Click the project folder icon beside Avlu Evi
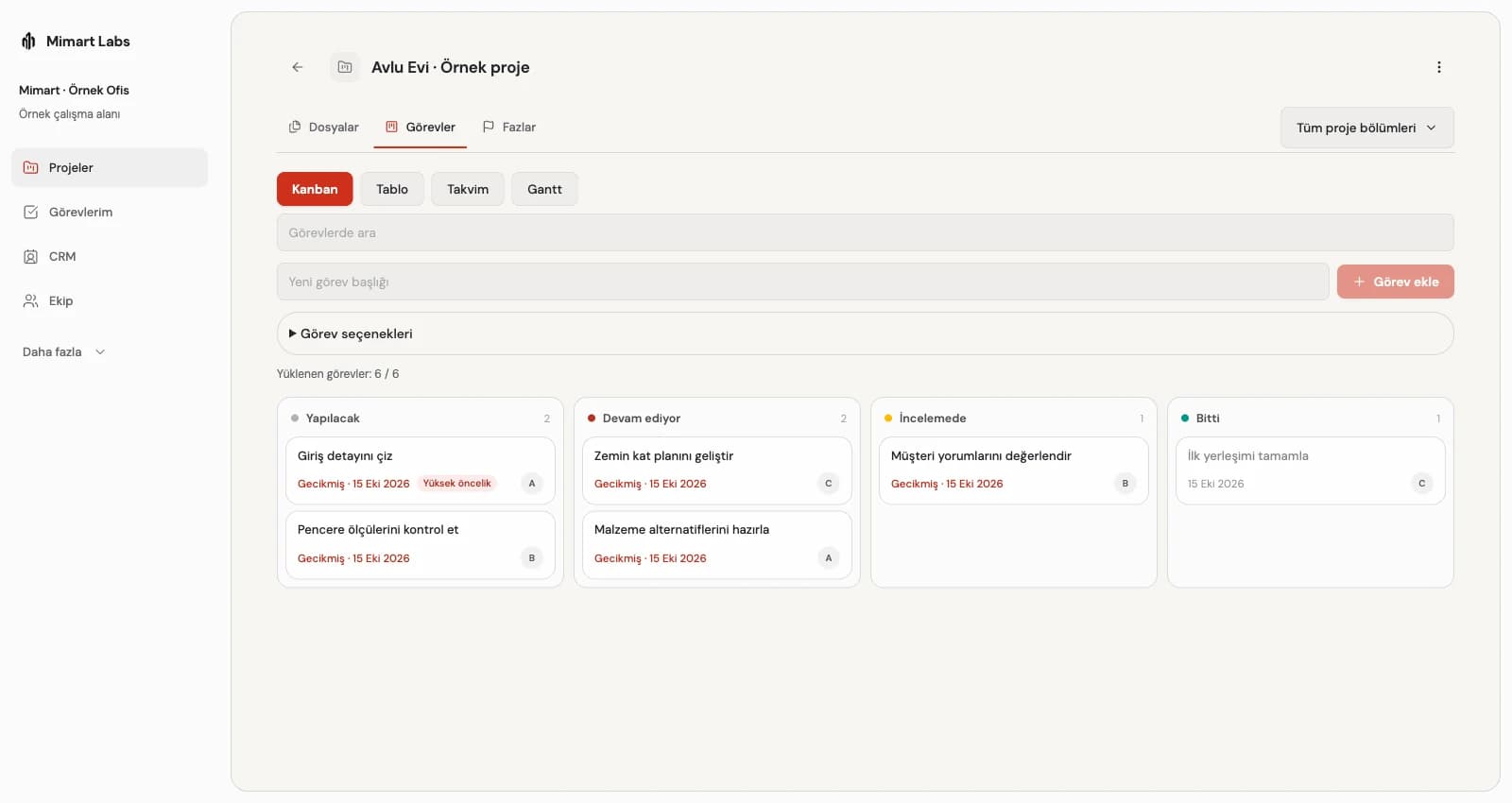 pyautogui.click(x=345, y=67)
